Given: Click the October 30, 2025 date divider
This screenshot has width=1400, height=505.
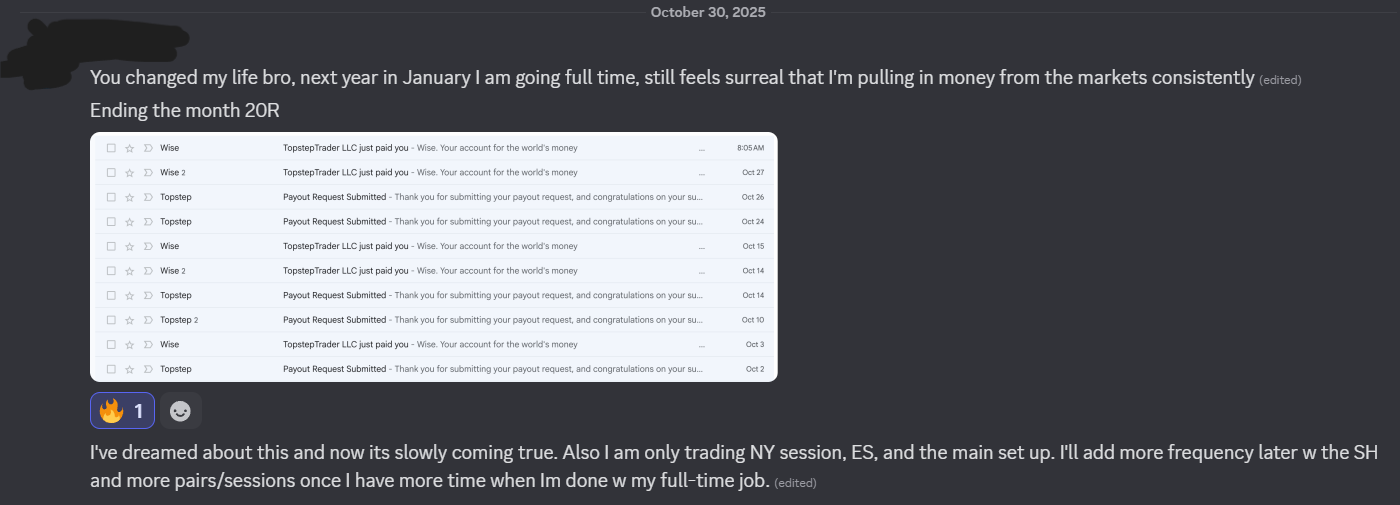Looking at the screenshot, I should pyautogui.click(x=707, y=12).
